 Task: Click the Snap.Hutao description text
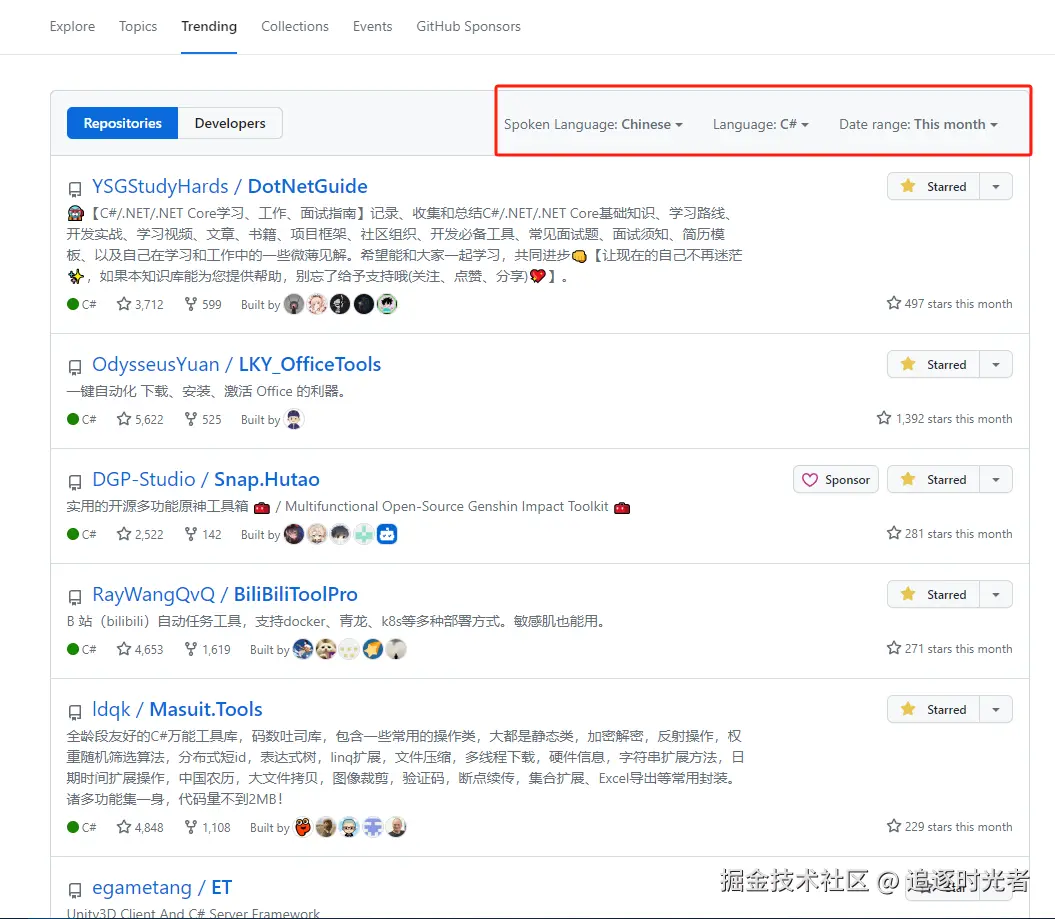[349, 507]
